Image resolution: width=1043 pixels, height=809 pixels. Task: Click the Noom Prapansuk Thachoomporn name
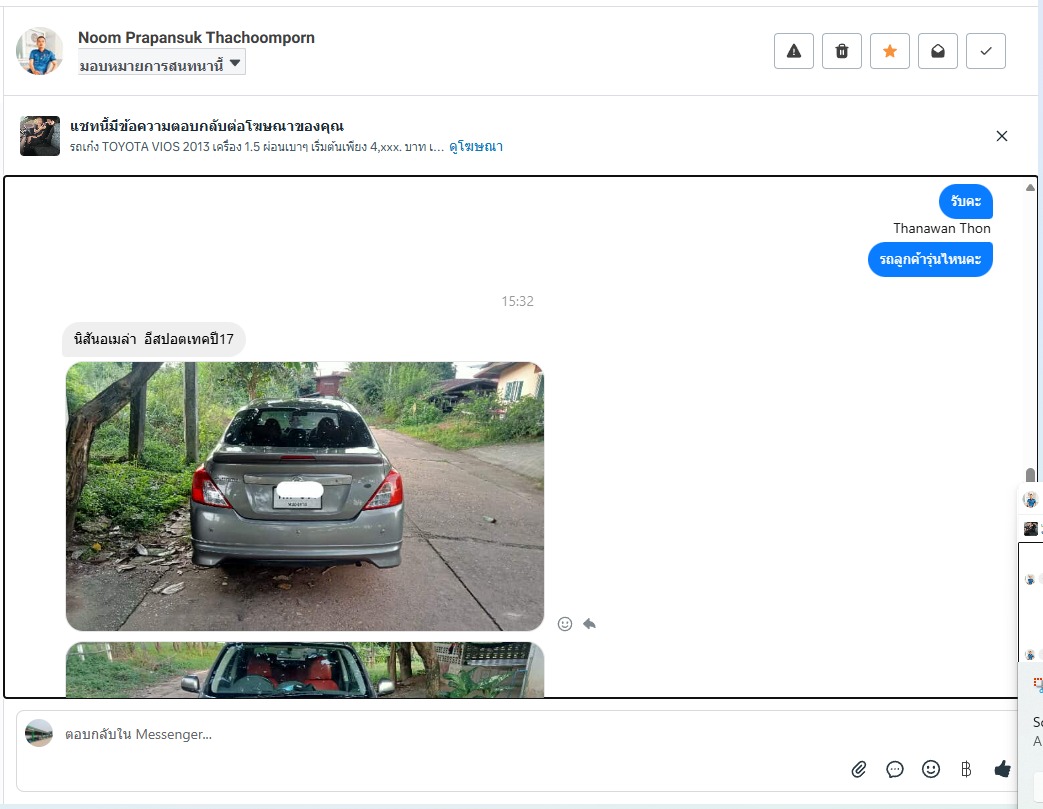[196, 37]
